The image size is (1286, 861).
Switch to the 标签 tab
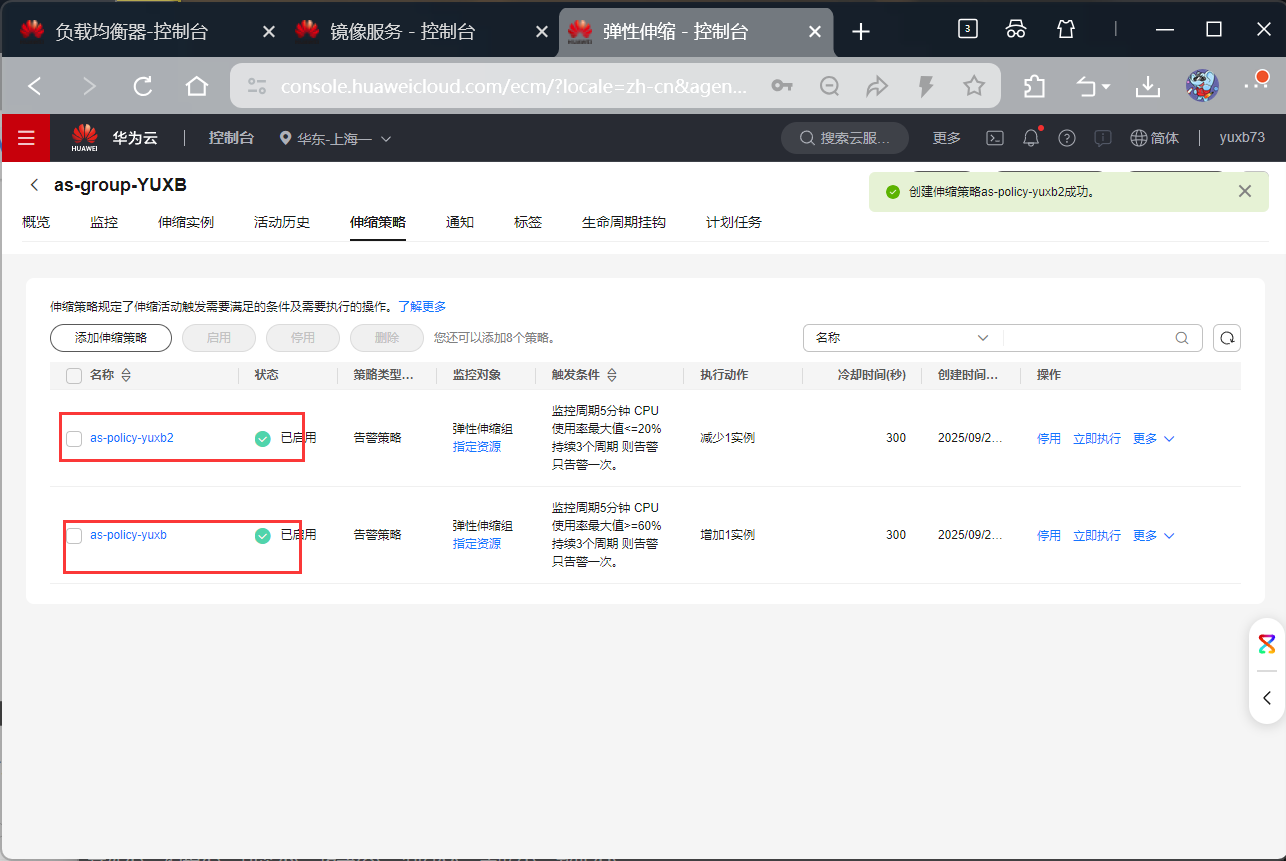(528, 222)
